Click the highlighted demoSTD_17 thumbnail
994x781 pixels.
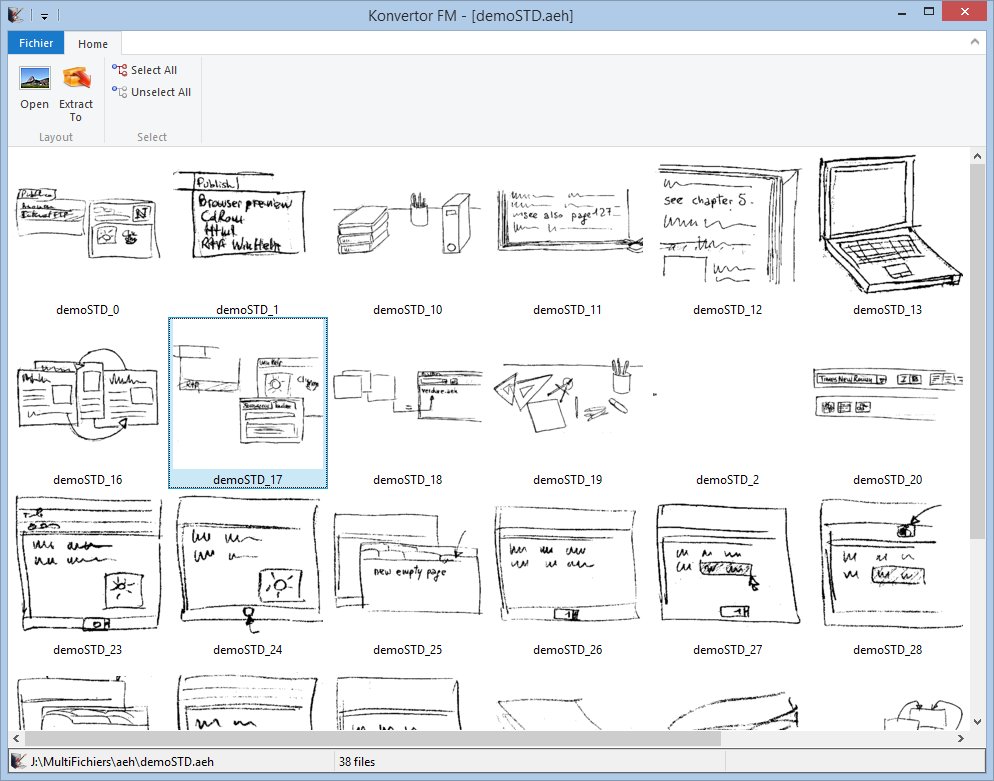tap(248, 403)
